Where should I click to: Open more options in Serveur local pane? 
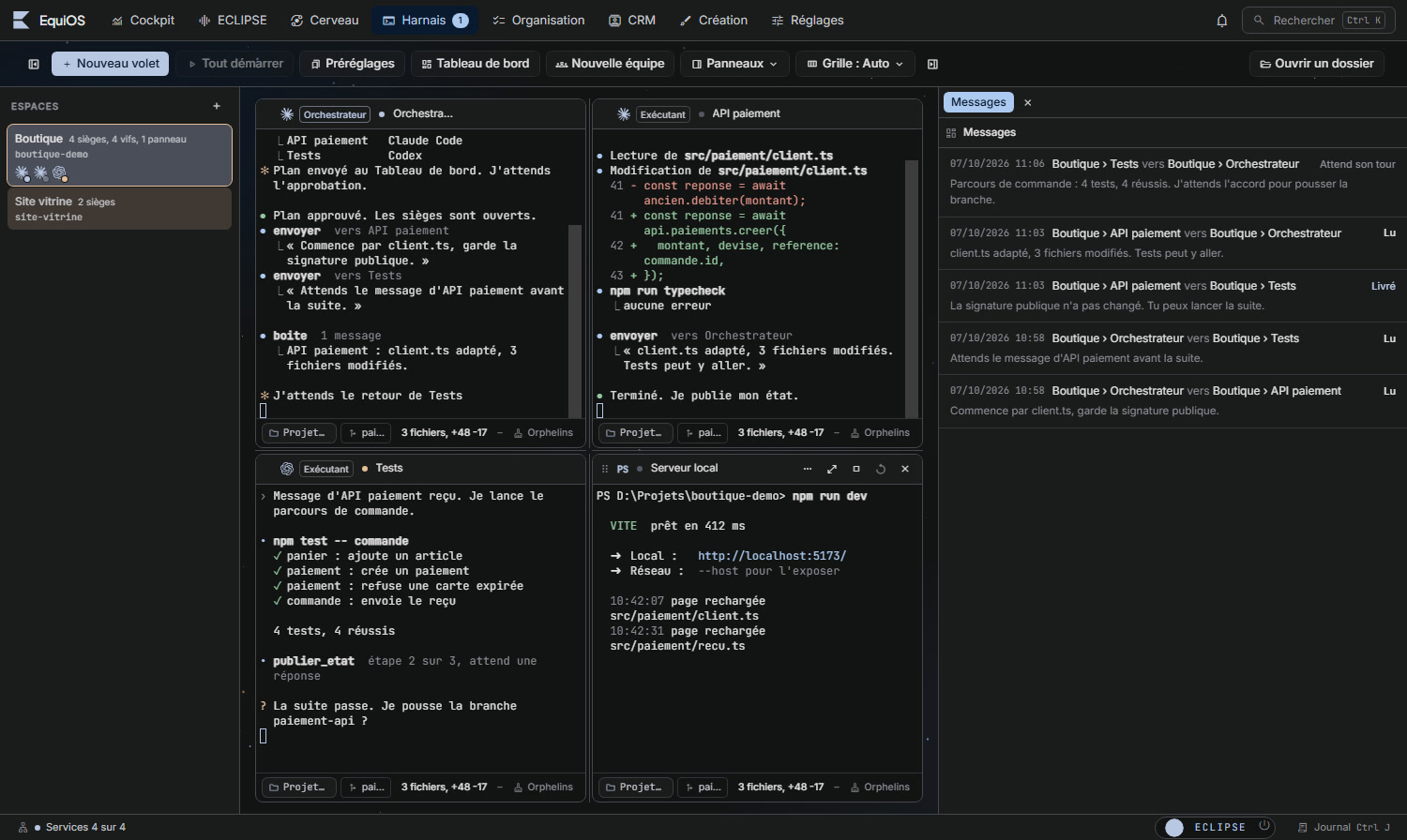click(x=808, y=469)
